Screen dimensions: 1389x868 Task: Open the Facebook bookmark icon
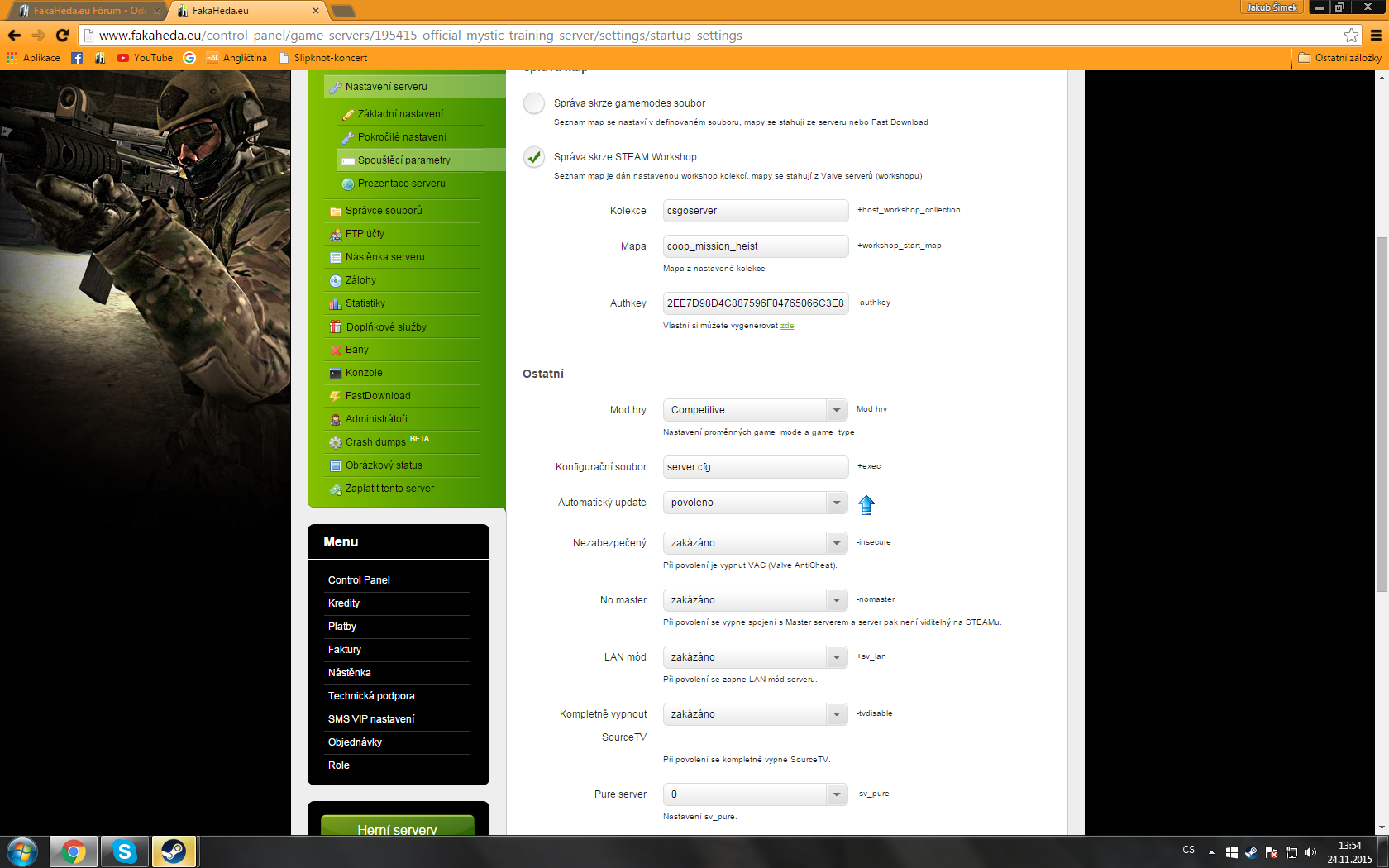(x=77, y=58)
